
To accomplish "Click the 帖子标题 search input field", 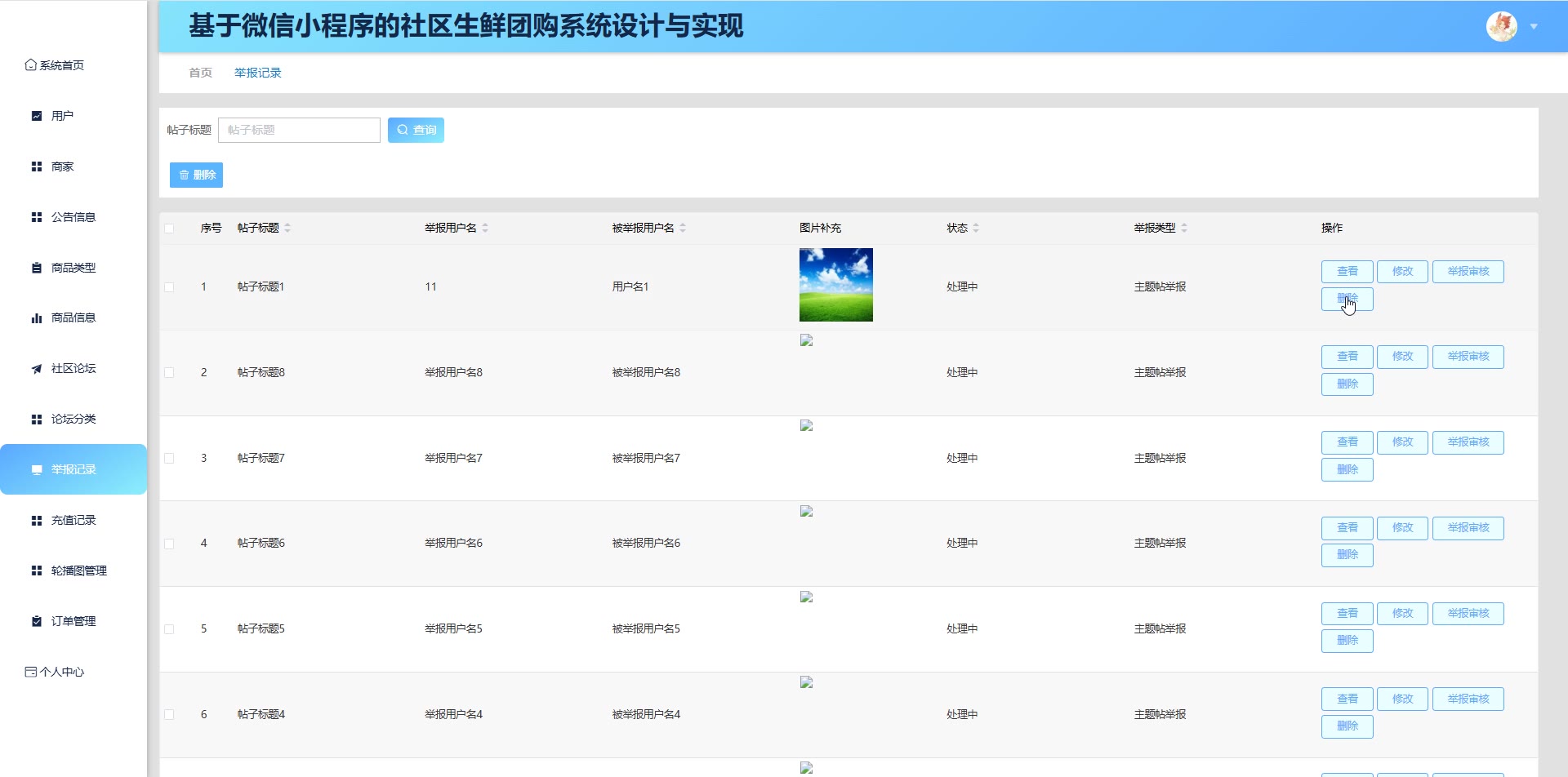I will 299,131.
